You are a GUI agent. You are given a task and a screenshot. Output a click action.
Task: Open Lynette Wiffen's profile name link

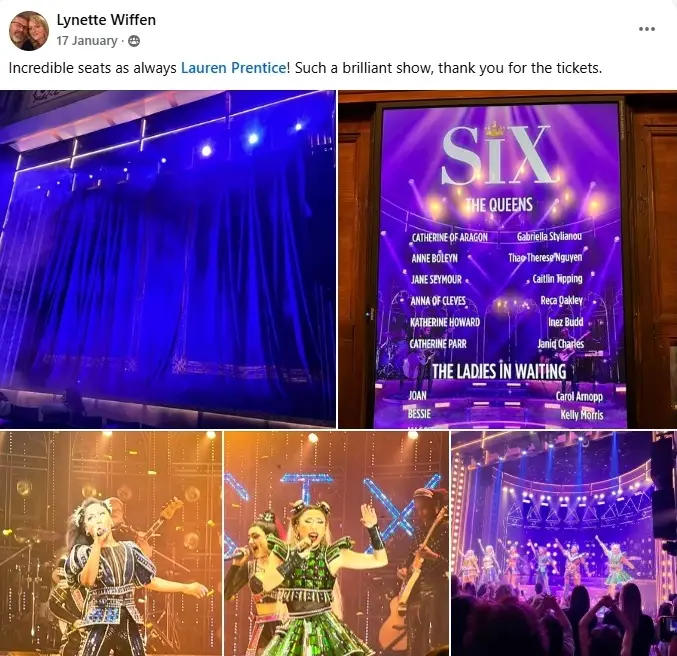tap(106, 20)
